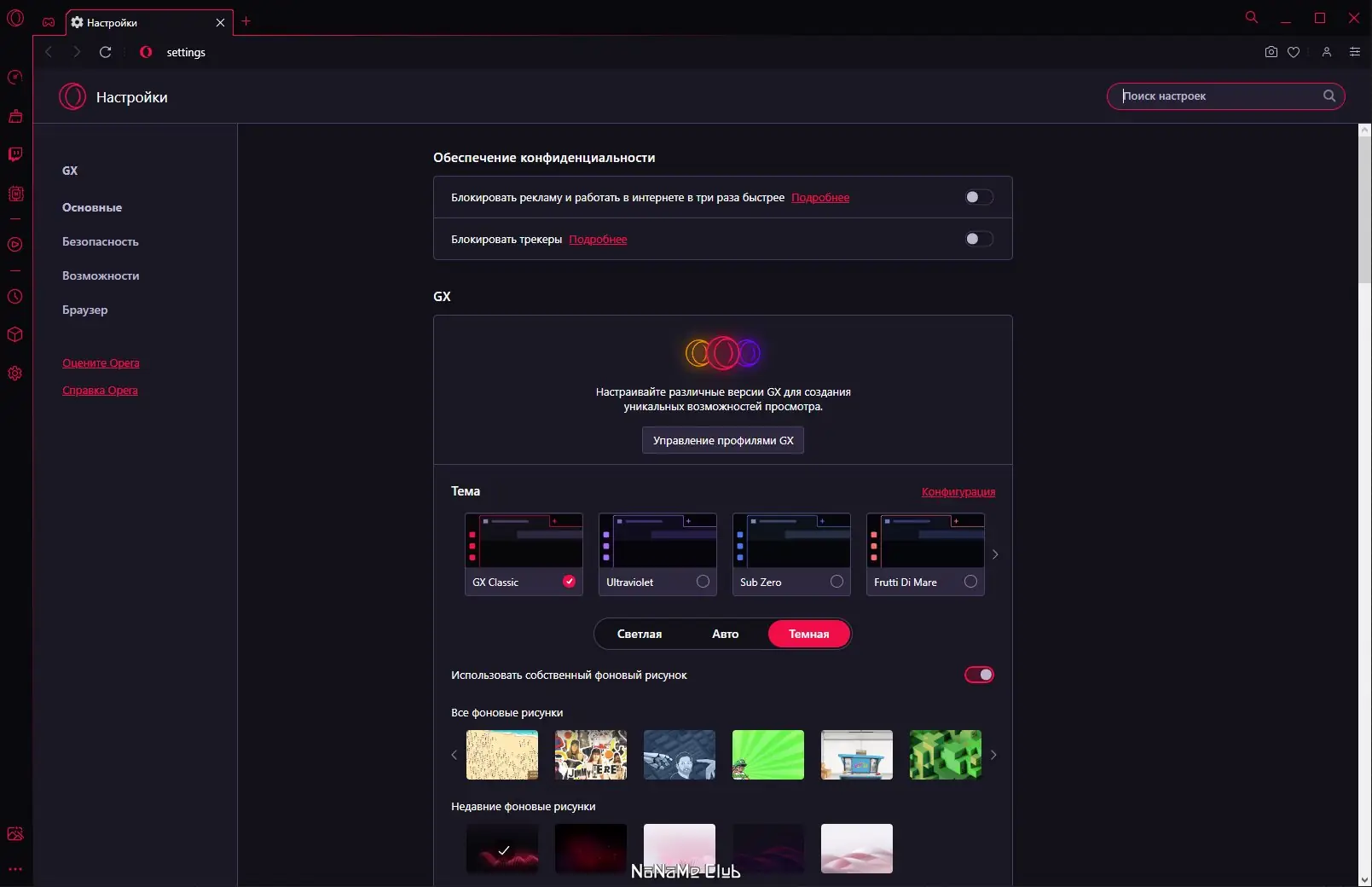Open Подробнее link for trackers
Screen dimensions: 1372x887
click(598, 240)
